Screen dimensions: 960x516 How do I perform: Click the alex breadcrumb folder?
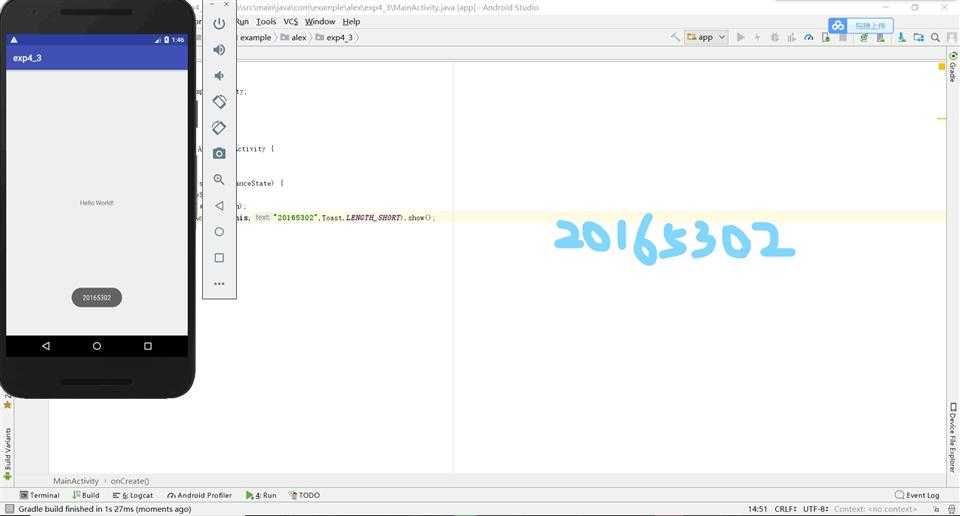click(294, 37)
